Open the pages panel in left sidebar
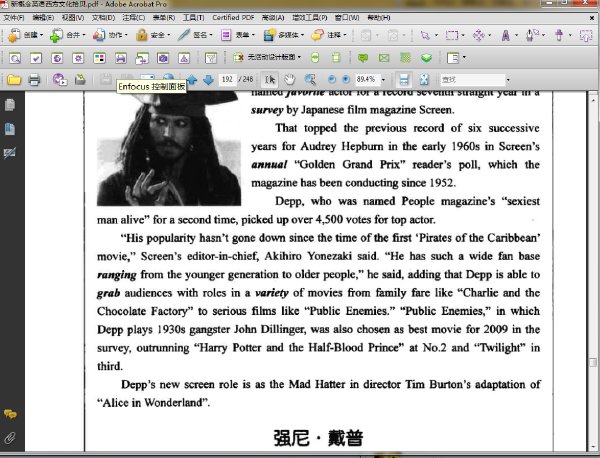The height and width of the screenshot is (458, 600). [10, 105]
